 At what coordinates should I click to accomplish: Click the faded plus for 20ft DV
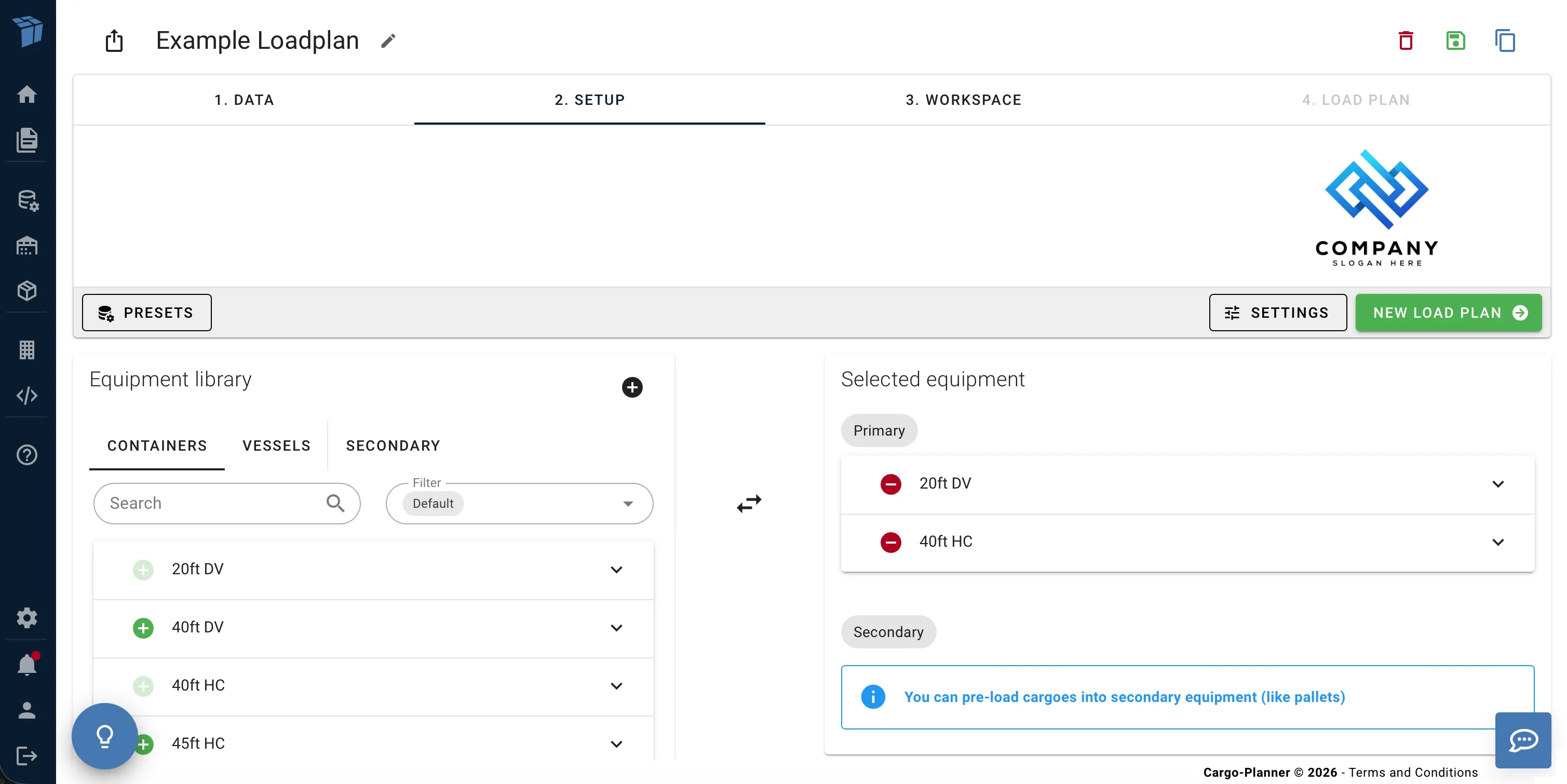[x=143, y=570]
